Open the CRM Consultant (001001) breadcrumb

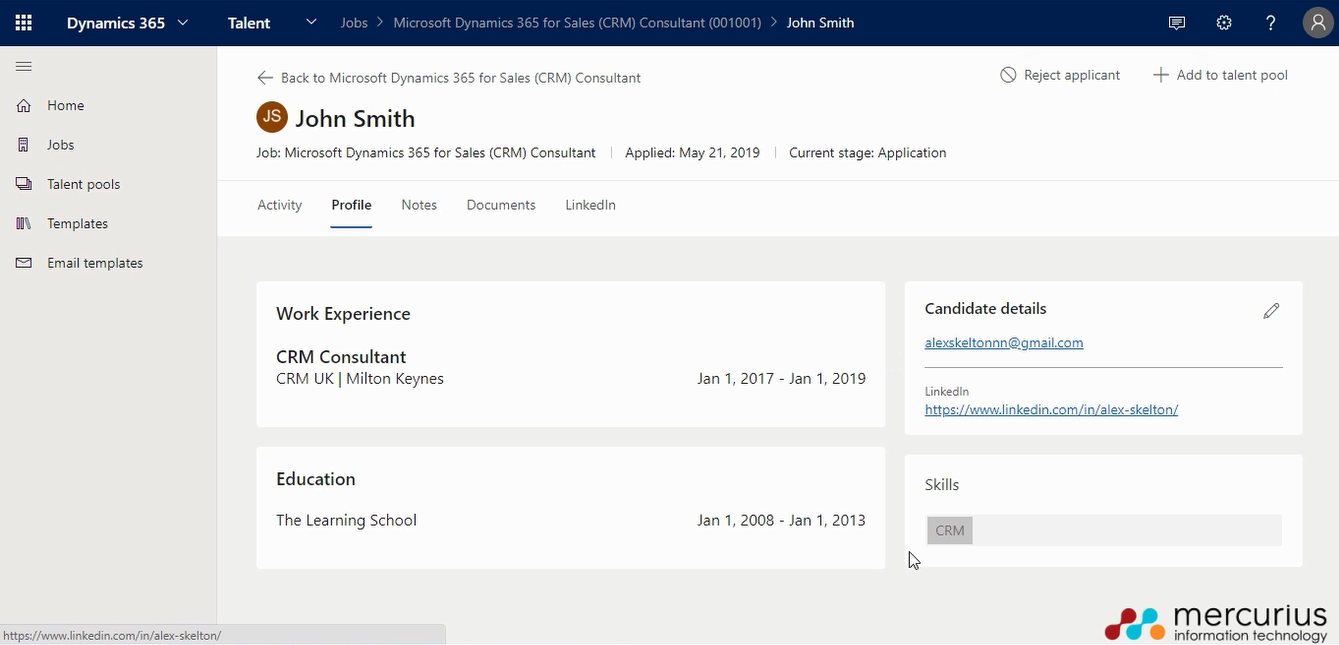577,22
